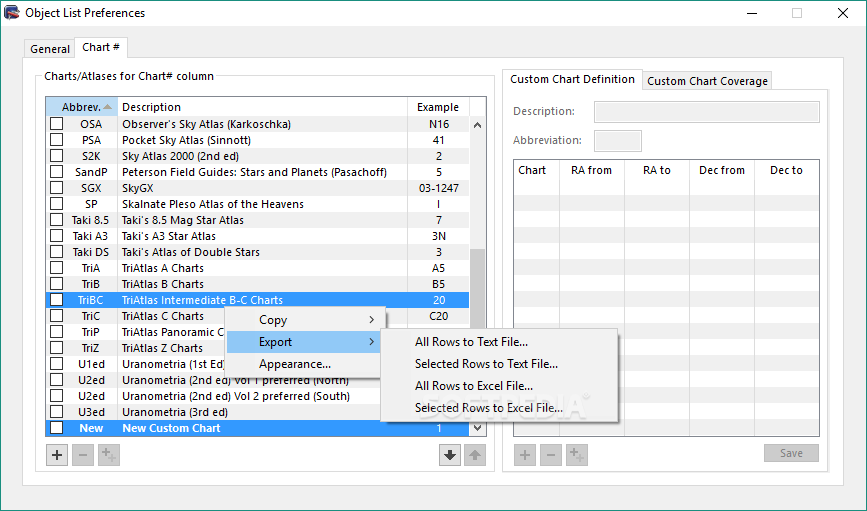Move selected chart down with arrow
867x511 pixels.
450,455
